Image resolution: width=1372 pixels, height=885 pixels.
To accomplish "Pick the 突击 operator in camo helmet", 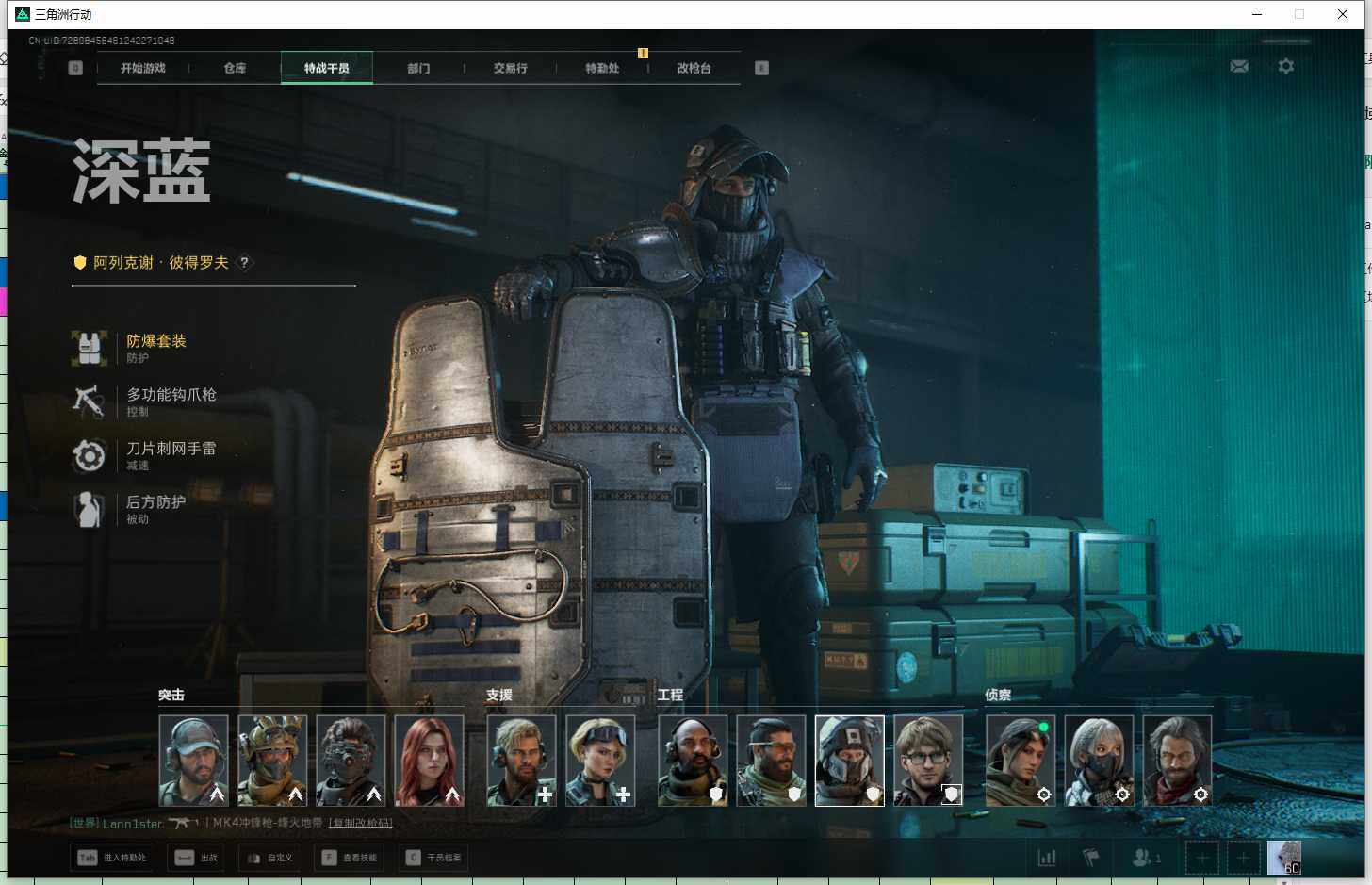I will (x=272, y=760).
